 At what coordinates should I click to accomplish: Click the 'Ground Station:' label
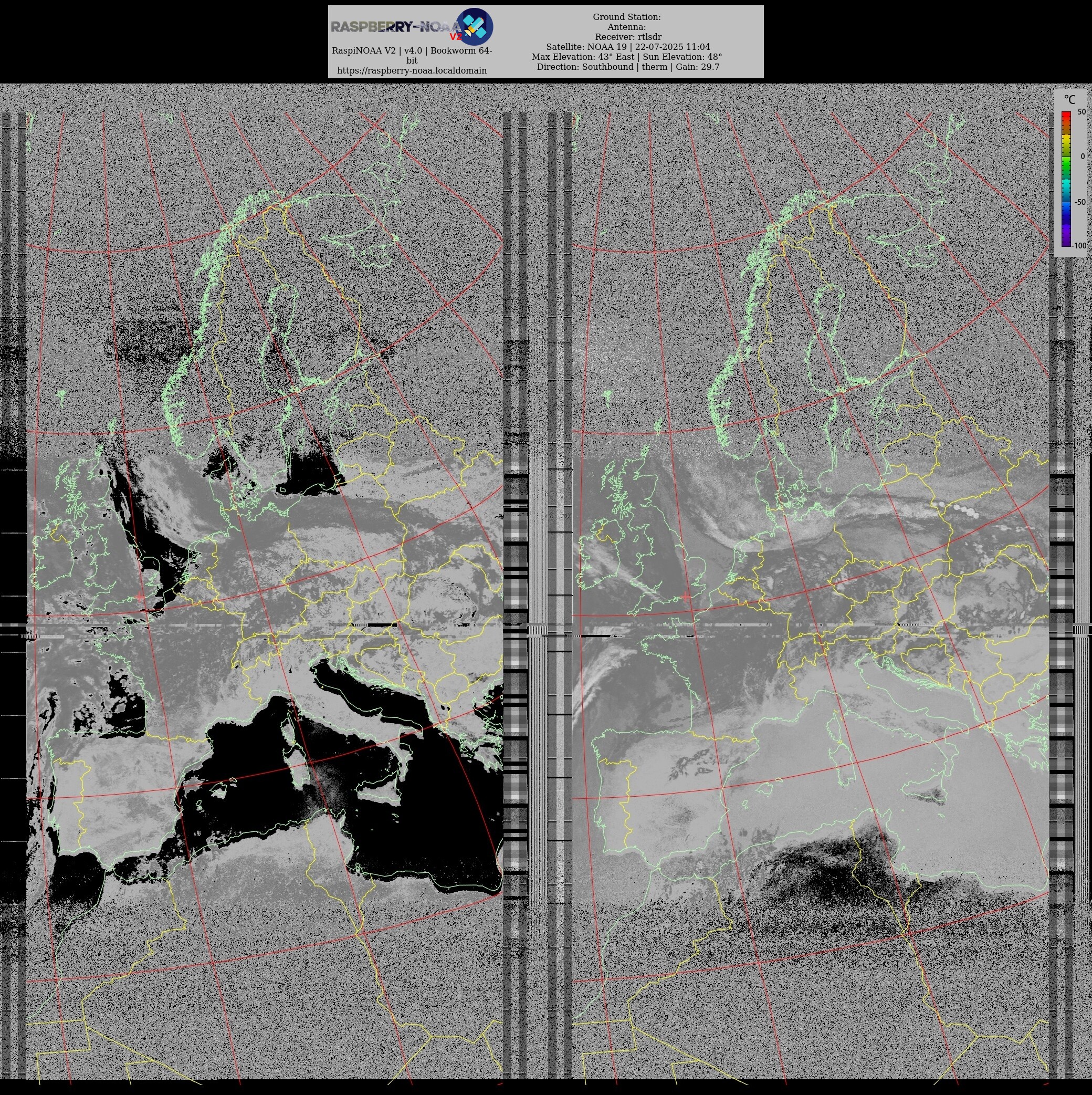coord(627,17)
